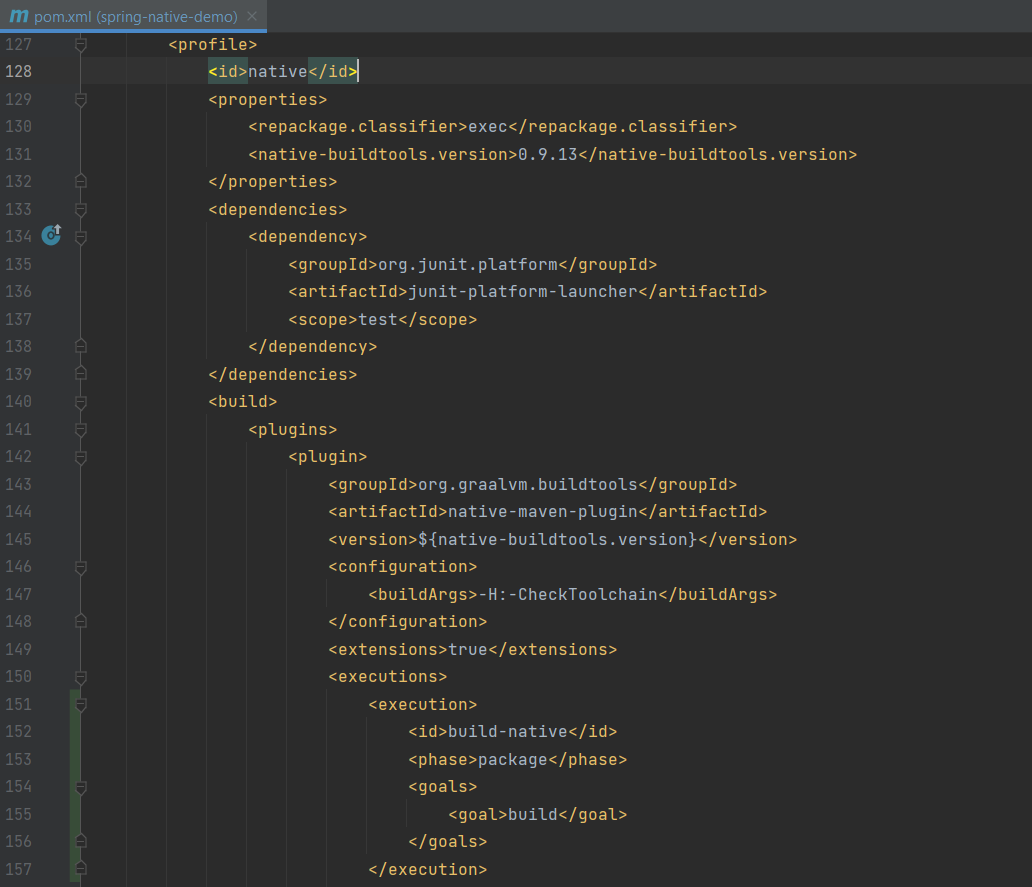Click the gutter icon on line 134
This screenshot has height=887, width=1032.
[51, 234]
